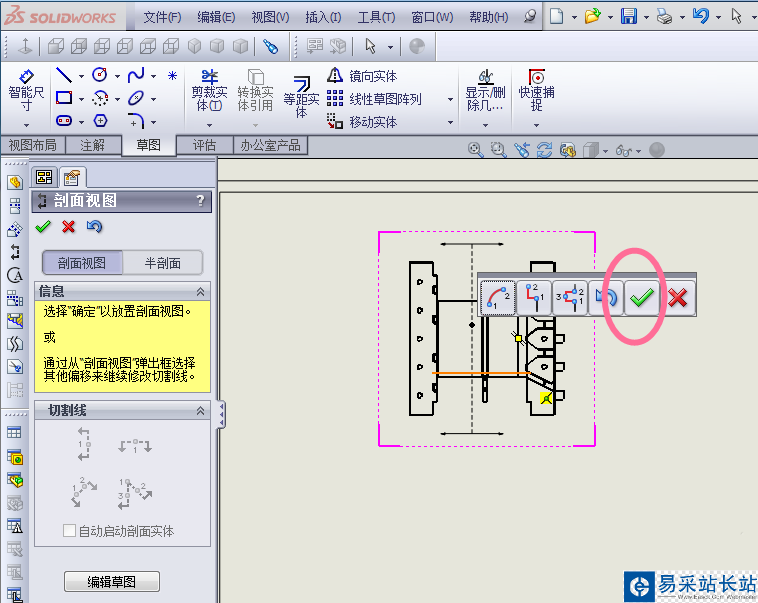Click Convert Entities (转换实体引用) tool
The height and width of the screenshot is (603, 758).
click(x=255, y=91)
